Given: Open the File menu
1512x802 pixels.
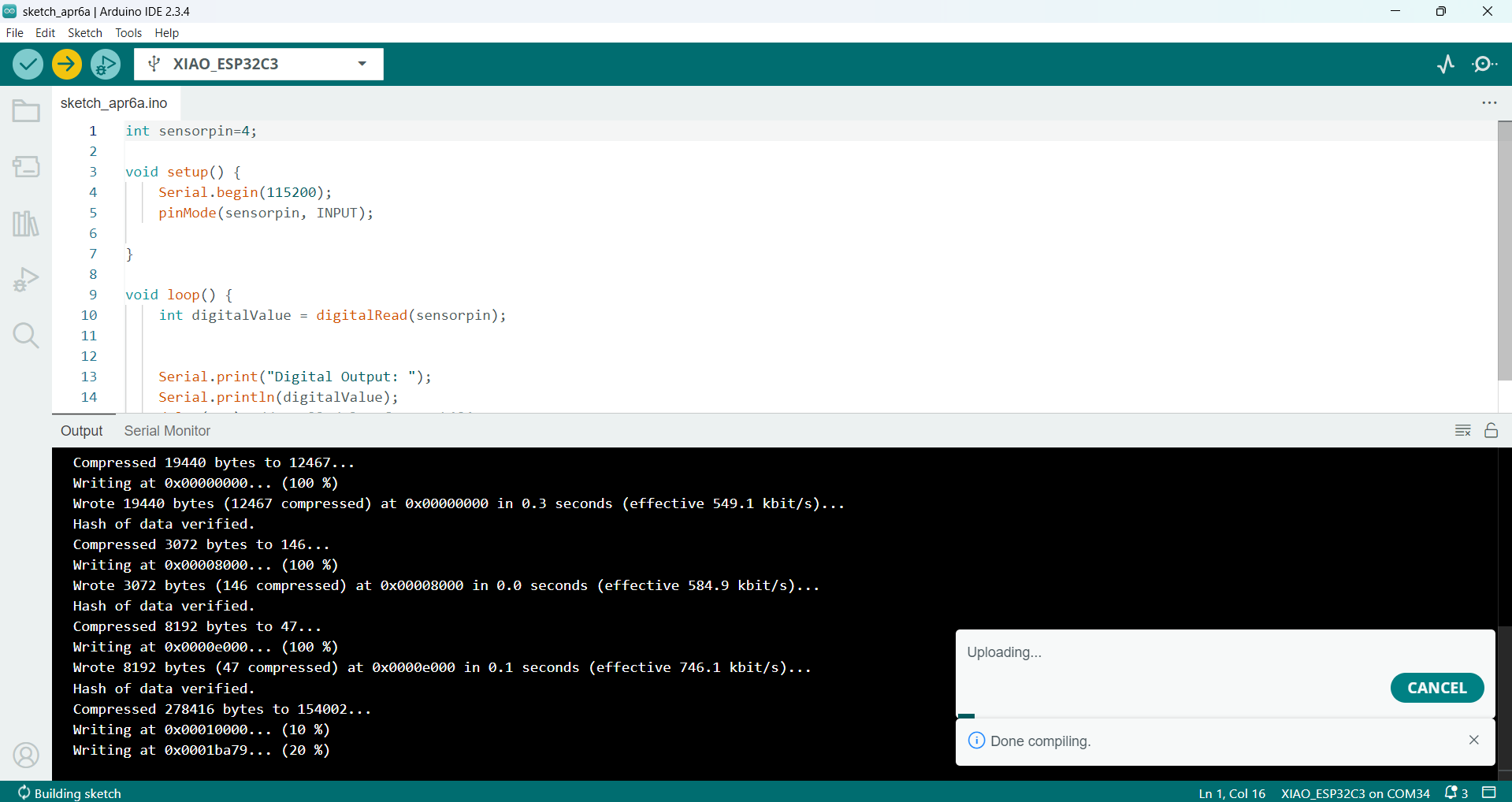Looking at the screenshot, I should pos(15,33).
